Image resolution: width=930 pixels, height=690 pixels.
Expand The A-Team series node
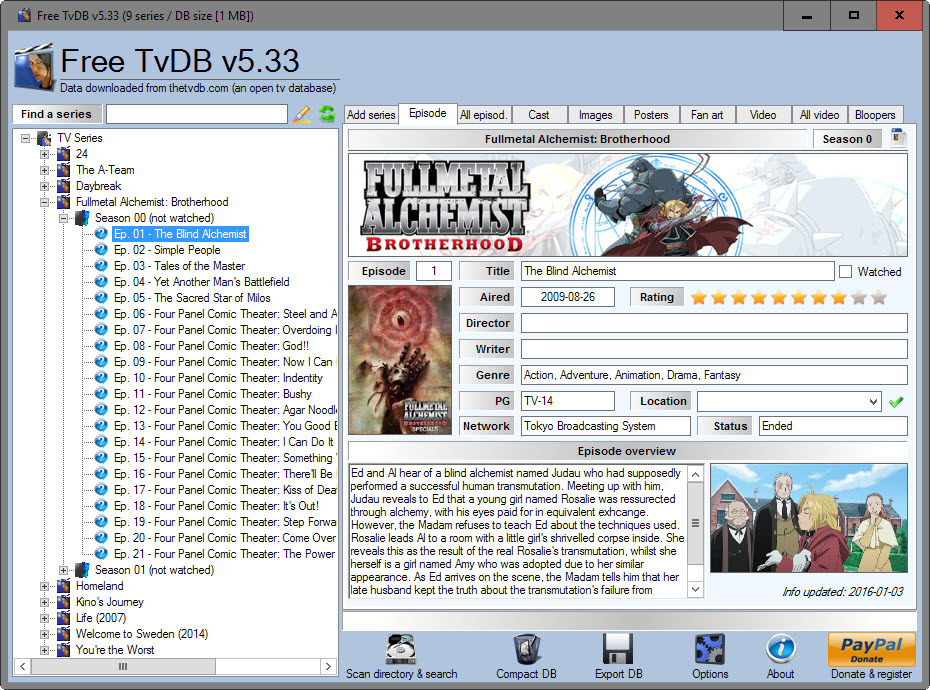click(44, 170)
